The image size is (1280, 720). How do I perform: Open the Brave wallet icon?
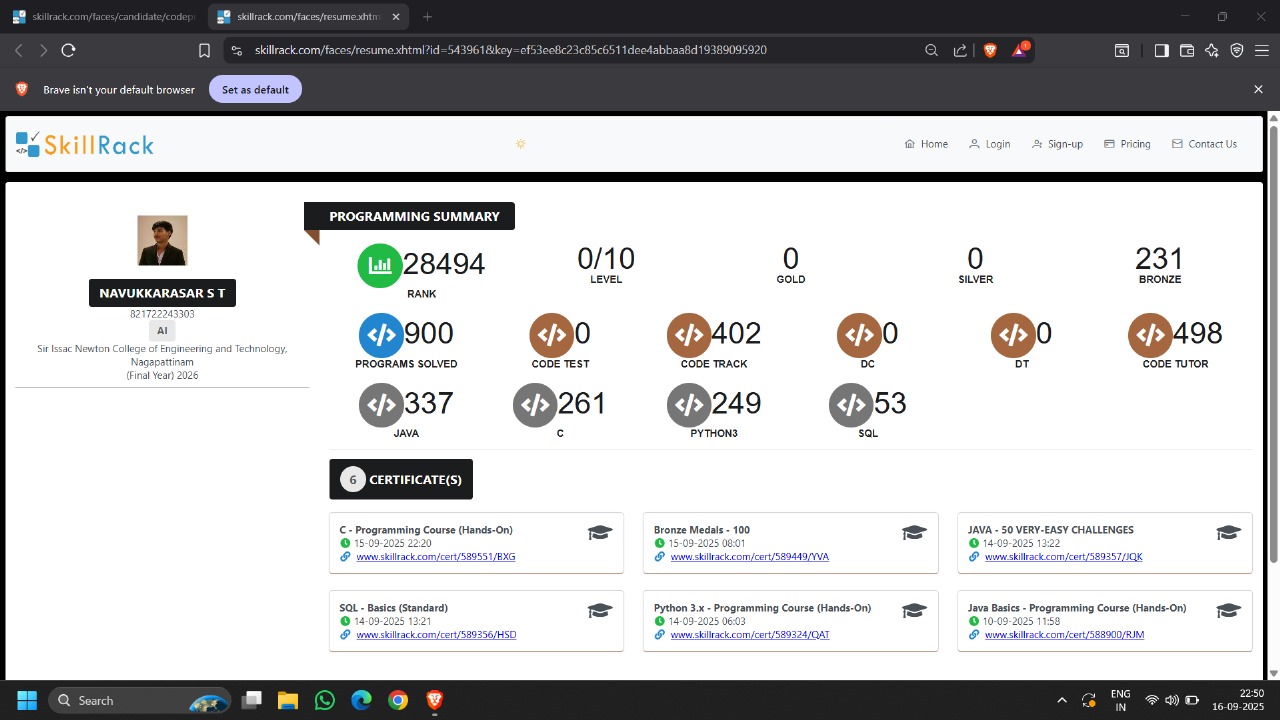(x=1187, y=50)
